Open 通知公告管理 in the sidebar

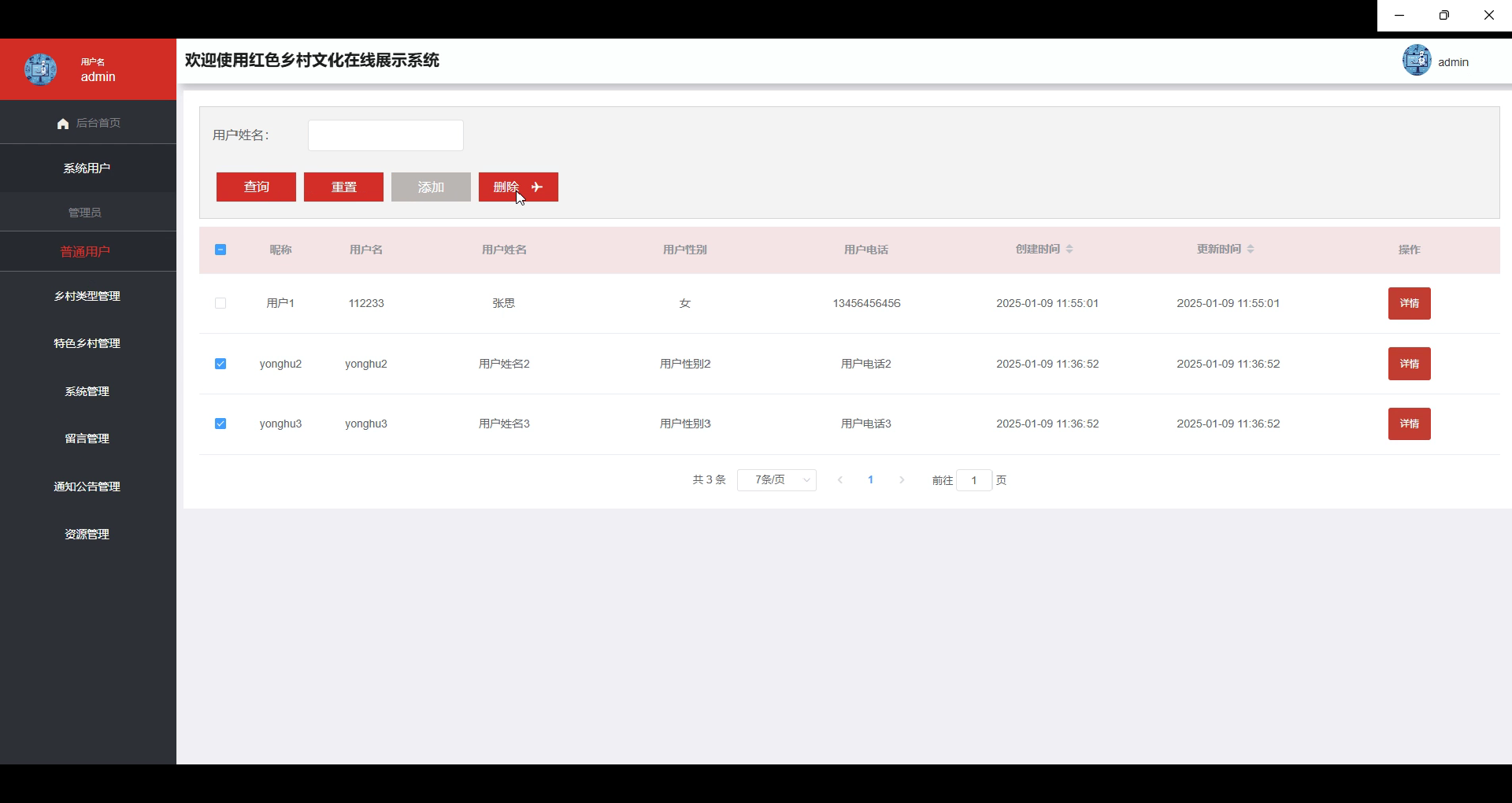pos(88,487)
